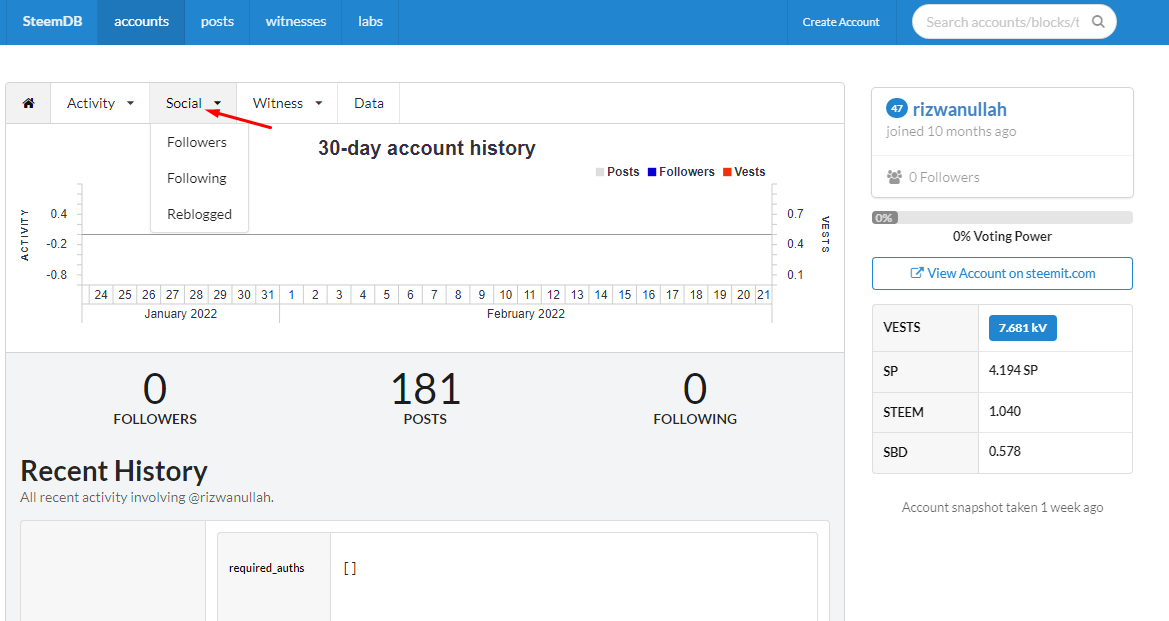Click the 0 FOLLOWING count
This screenshot has width=1169, height=621.
click(x=695, y=399)
